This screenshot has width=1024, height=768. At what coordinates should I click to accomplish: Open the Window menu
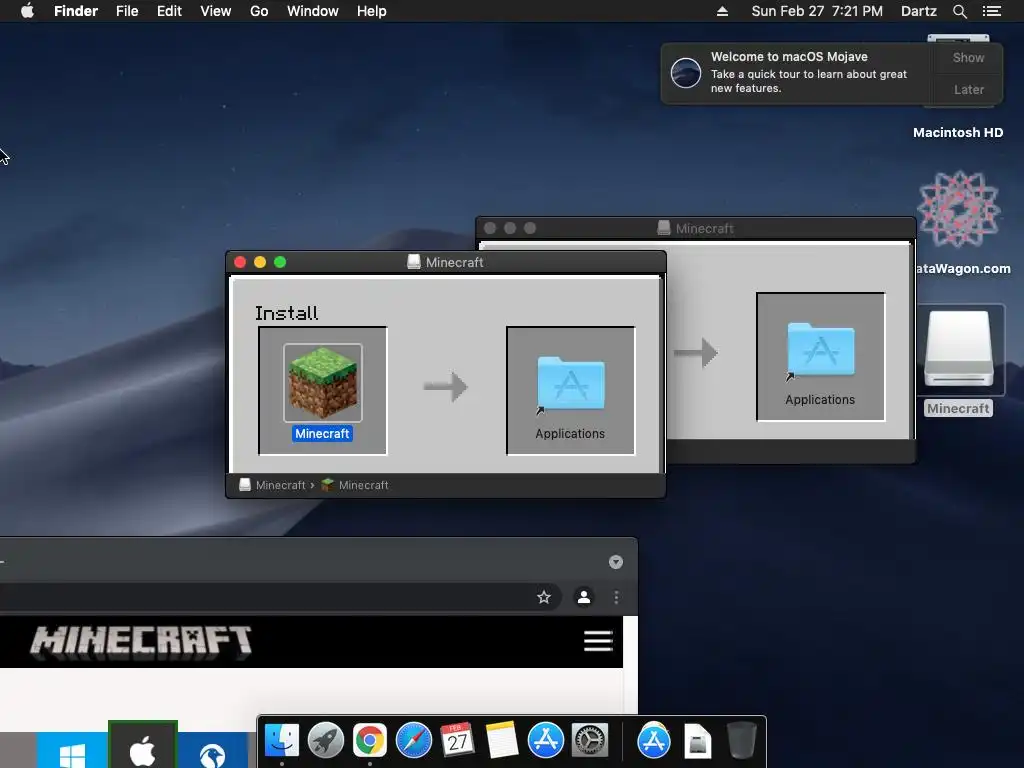click(313, 11)
